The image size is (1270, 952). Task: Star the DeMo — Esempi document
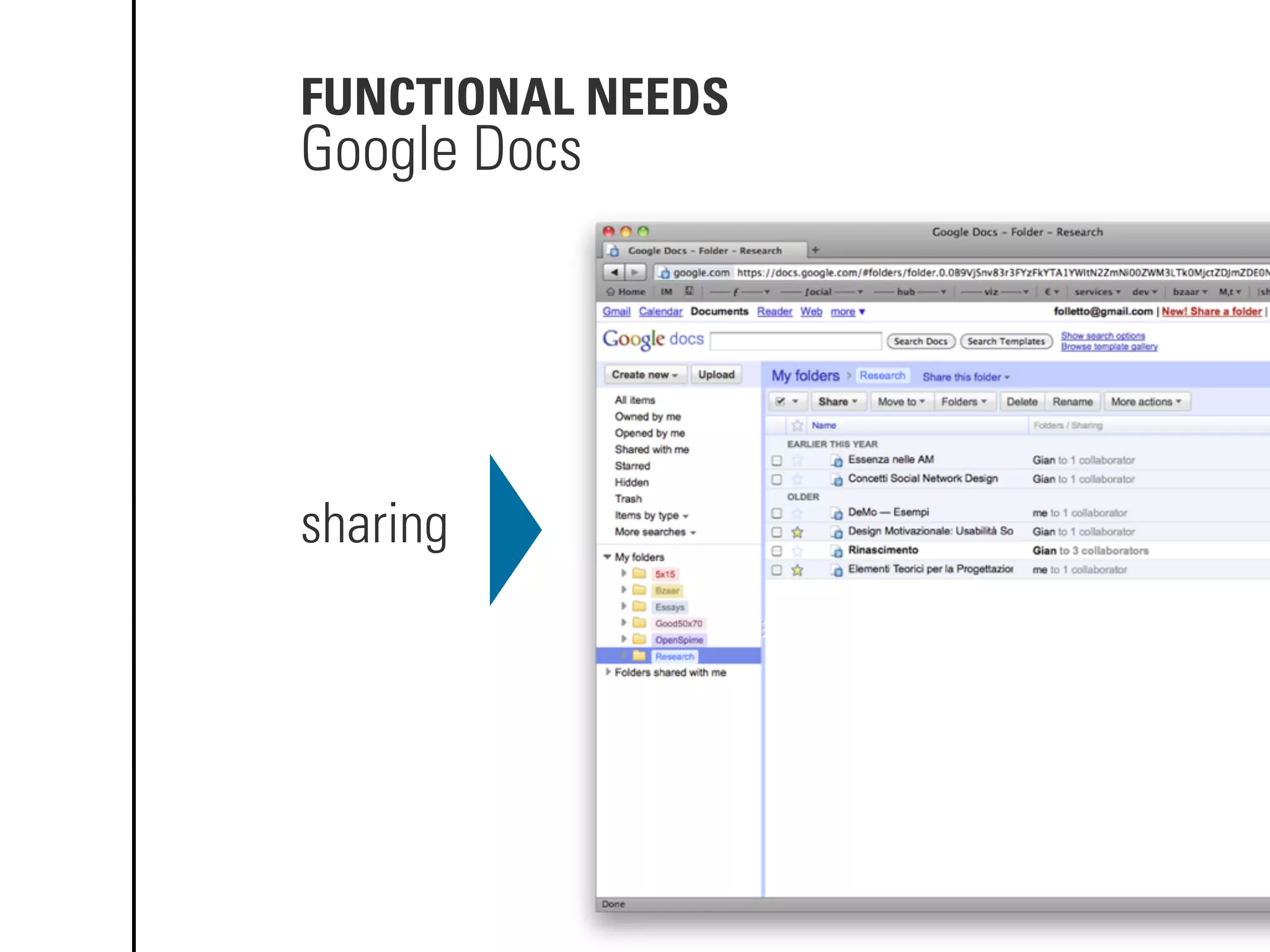pos(797,513)
